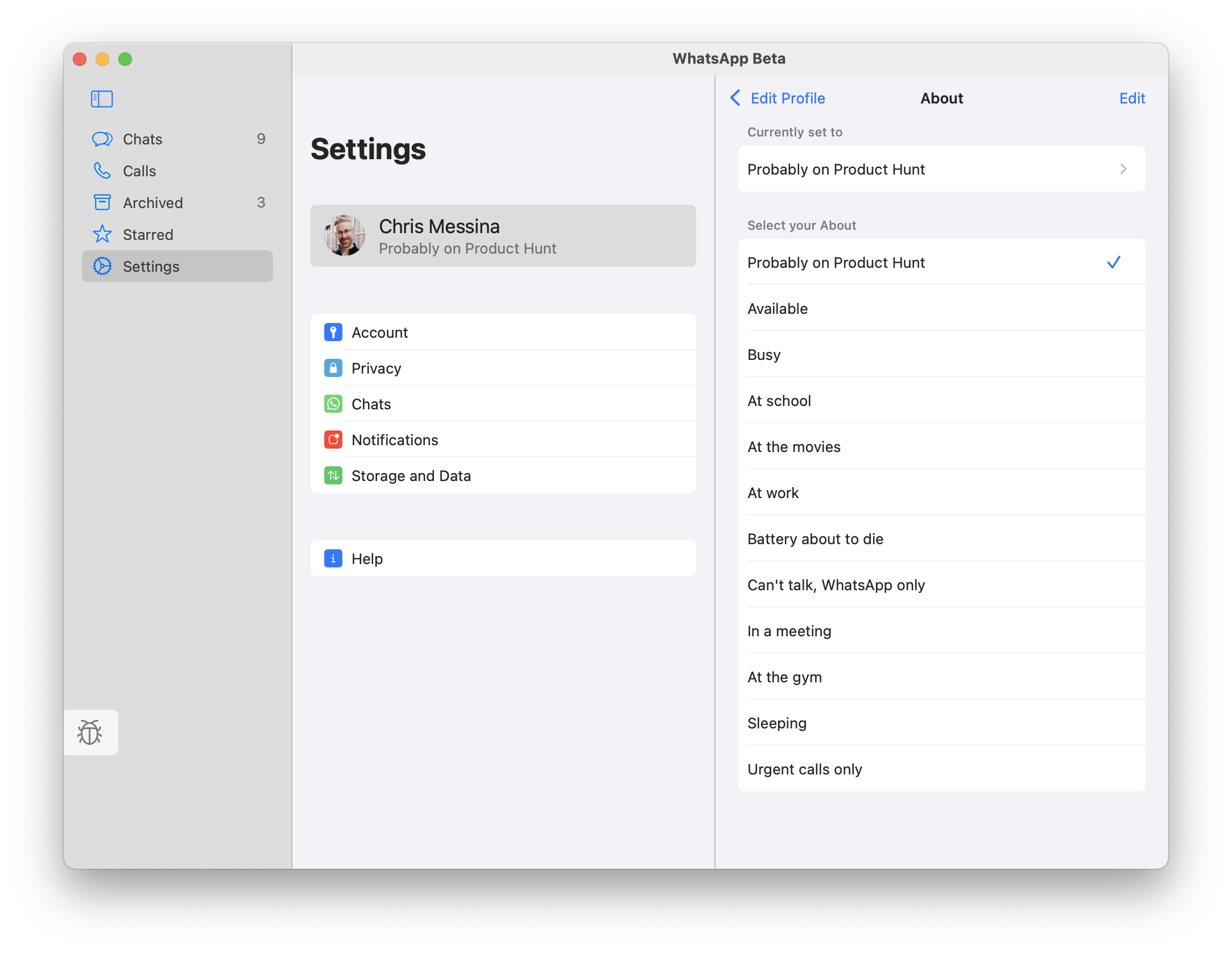Click the Edit button in About header
This screenshot has width=1232, height=953.
point(1132,98)
